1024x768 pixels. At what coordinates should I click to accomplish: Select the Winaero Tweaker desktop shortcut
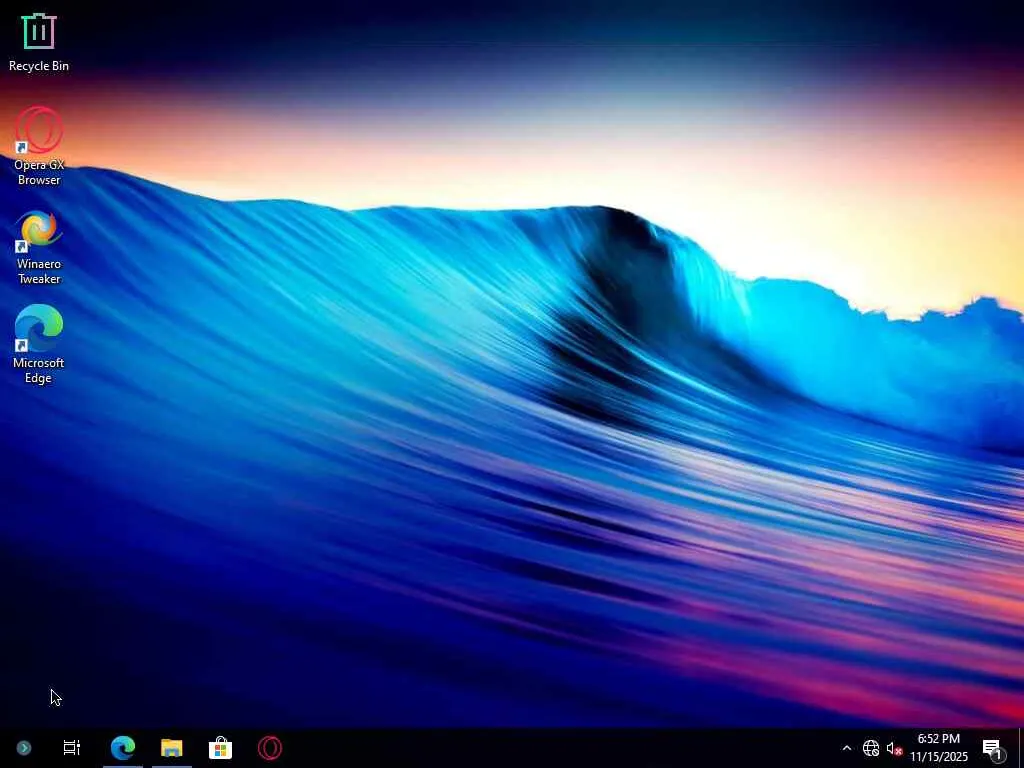coord(39,247)
